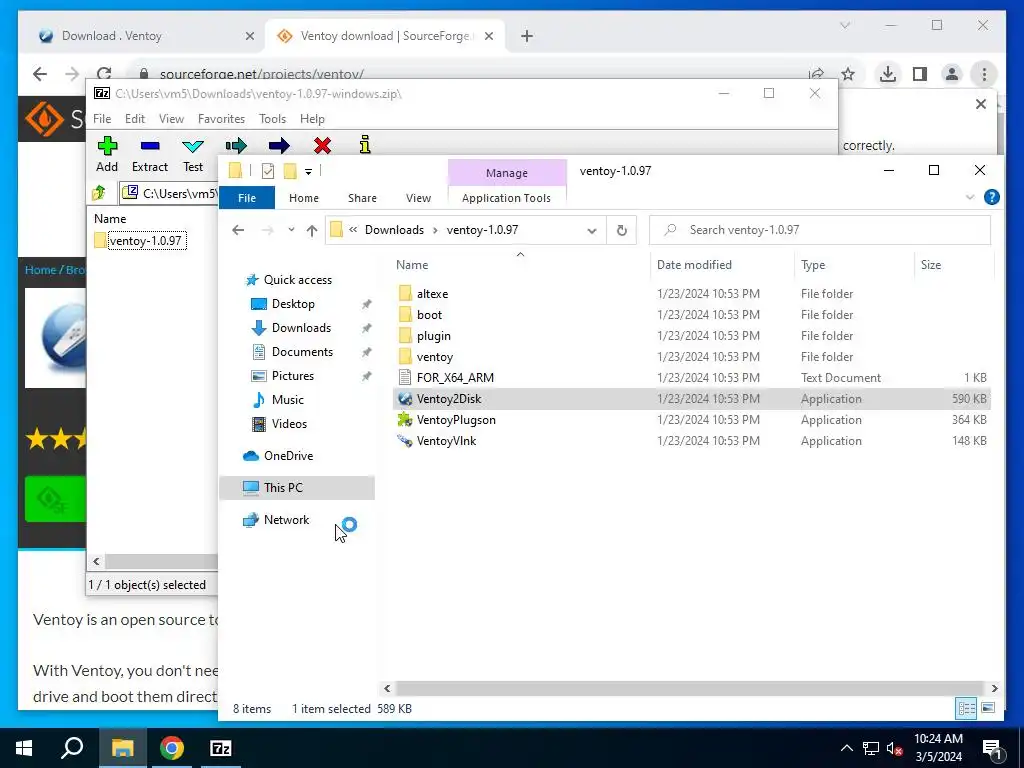1024x768 pixels.
Task: Click the Extract icon in 7-Zip
Action: click(x=150, y=145)
